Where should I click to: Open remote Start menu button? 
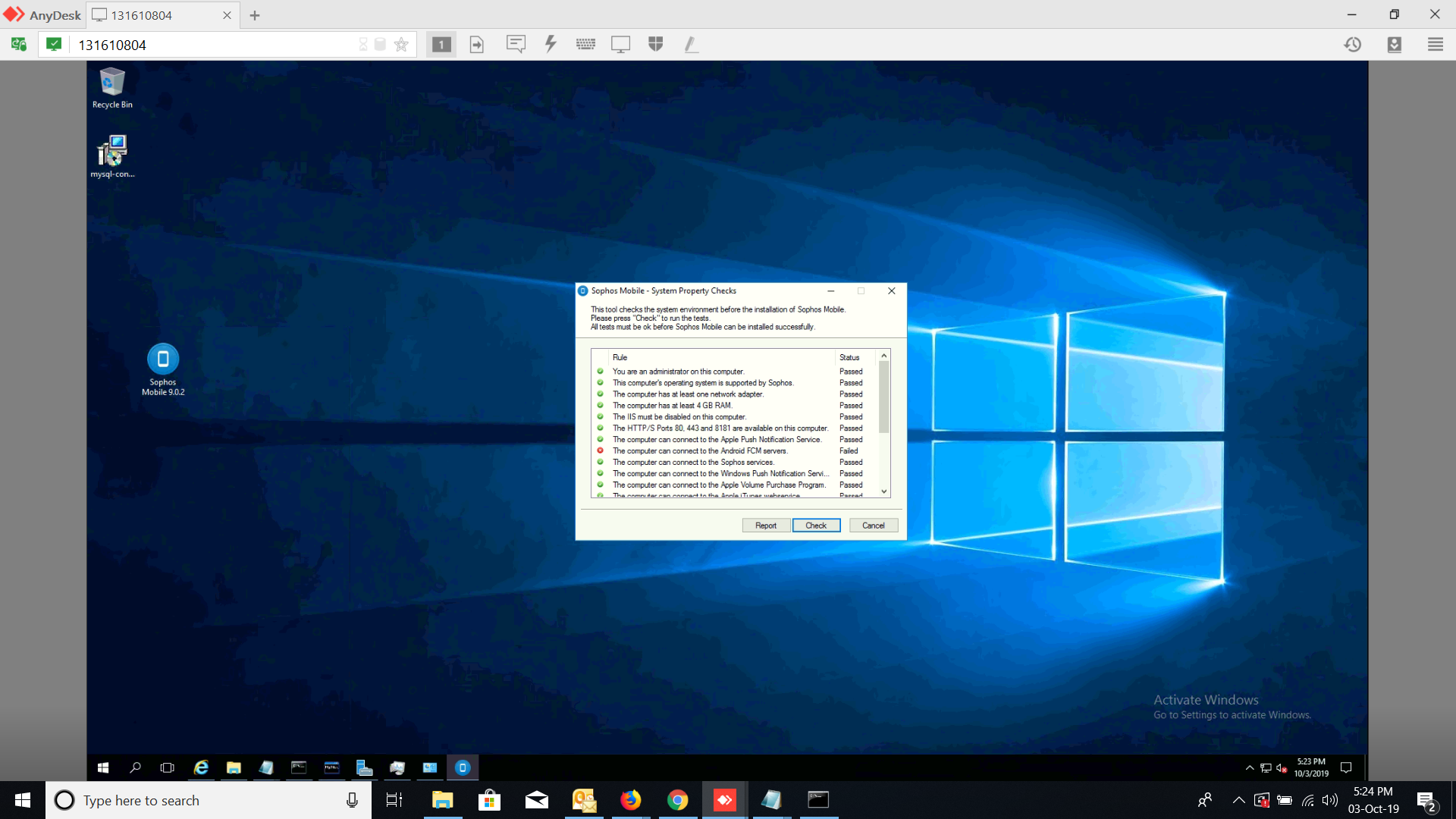[x=103, y=767]
